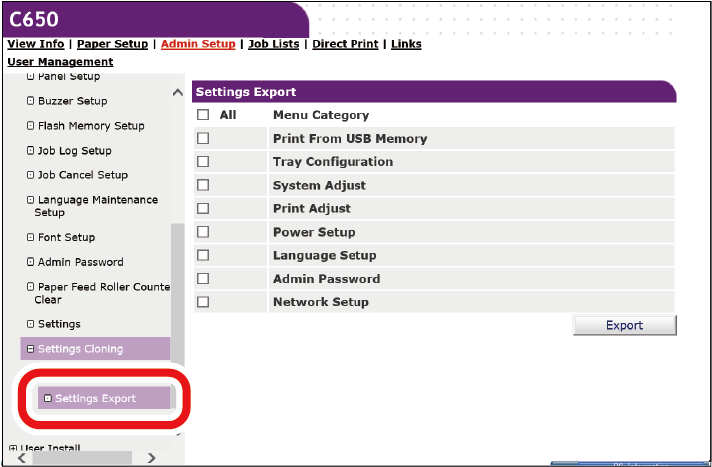Image resolution: width=712 pixels, height=467 pixels.
Task: Tick the All checkbox
Action: [x=203, y=115]
